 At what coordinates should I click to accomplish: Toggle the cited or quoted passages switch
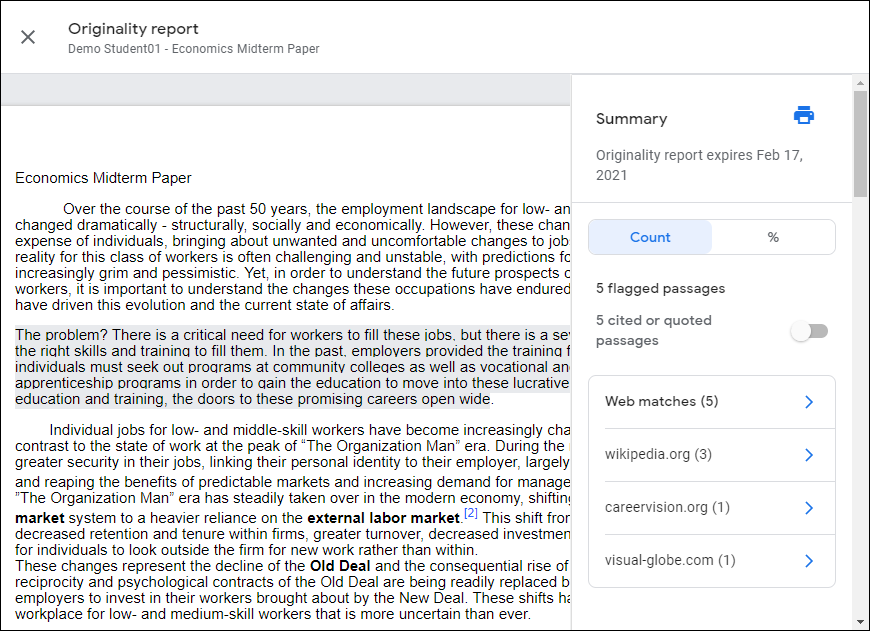click(x=809, y=329)
